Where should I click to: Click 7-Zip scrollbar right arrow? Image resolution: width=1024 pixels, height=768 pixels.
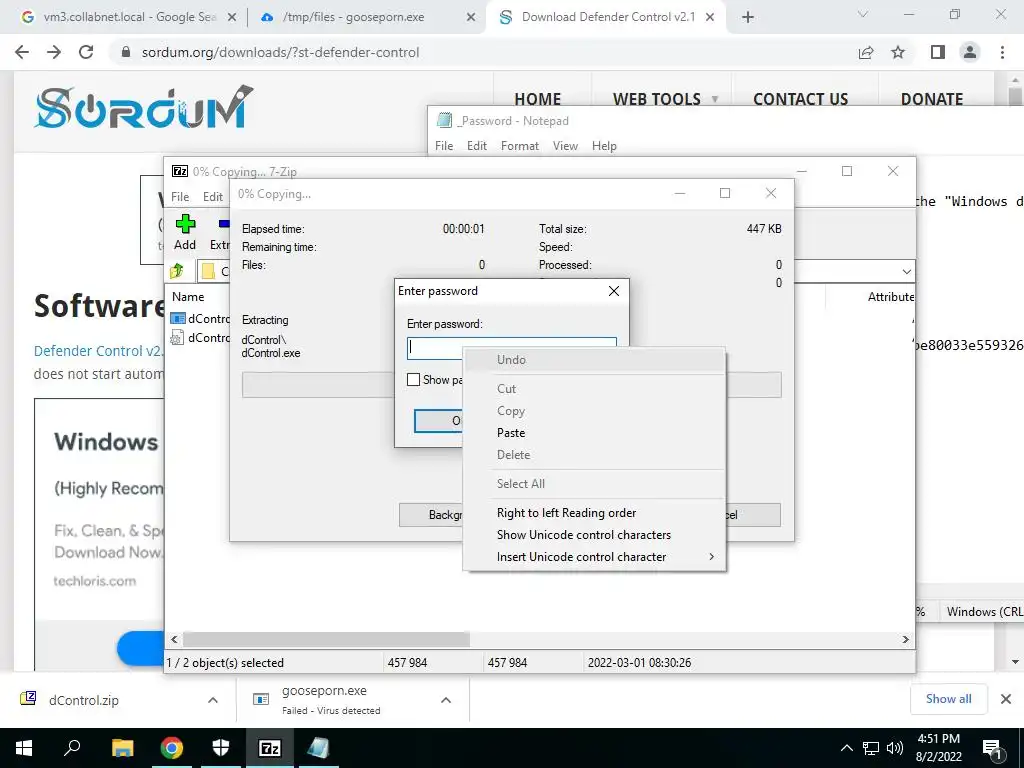click(905, 639)
